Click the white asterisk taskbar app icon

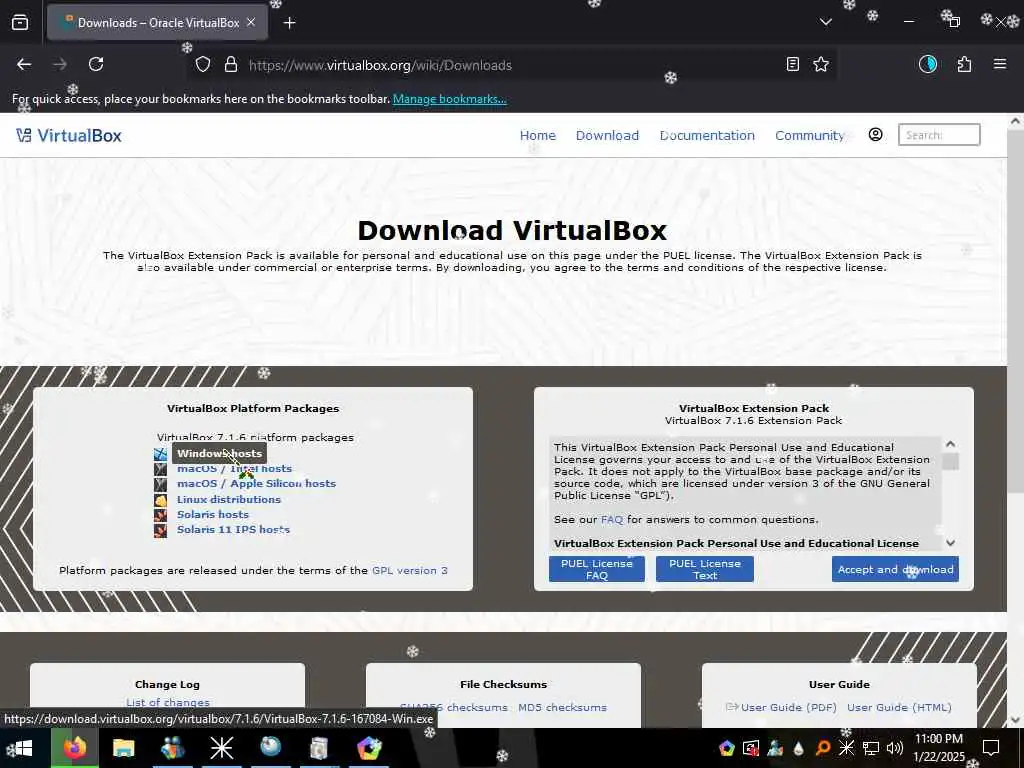(221, 748)
